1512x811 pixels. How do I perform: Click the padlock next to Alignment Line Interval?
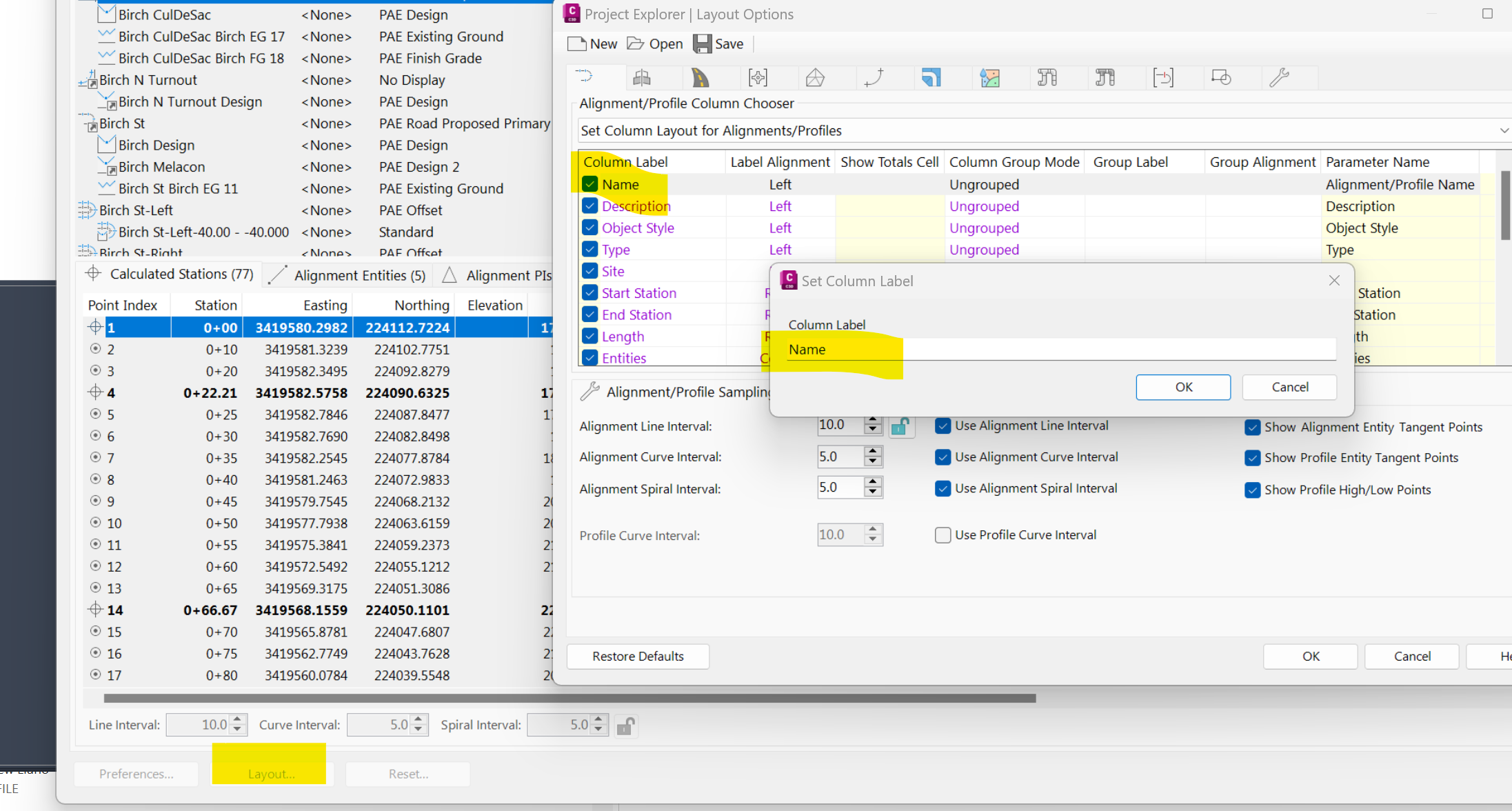click(900, 425)
